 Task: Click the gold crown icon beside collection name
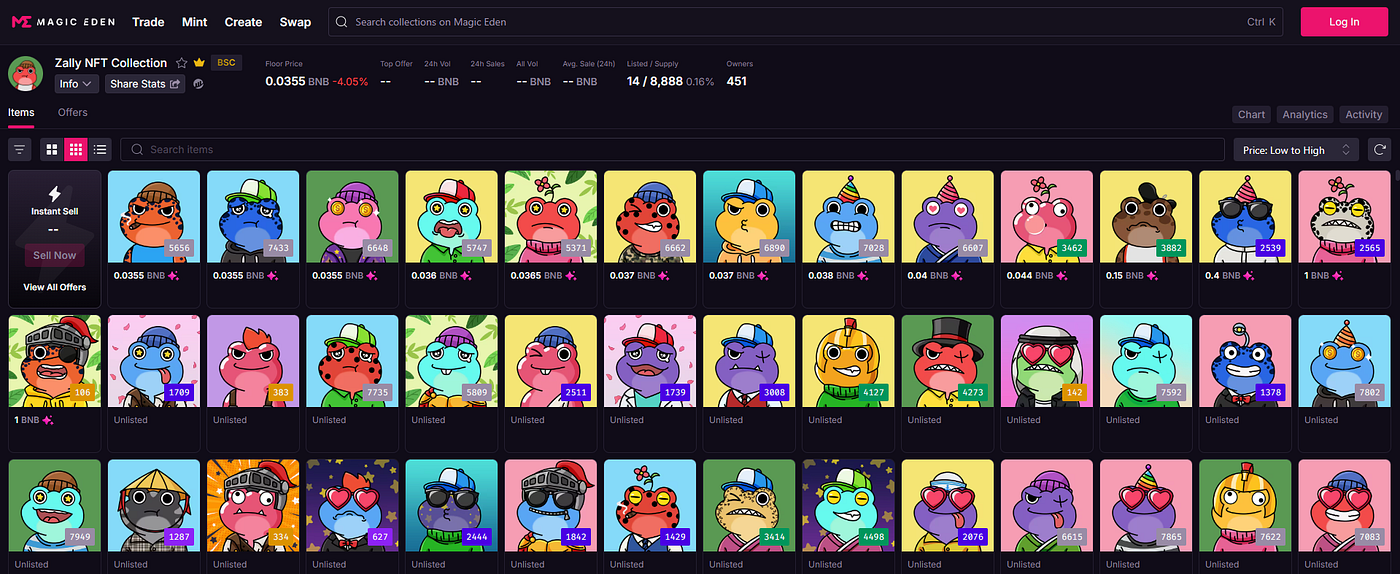(x=199, y=63)
